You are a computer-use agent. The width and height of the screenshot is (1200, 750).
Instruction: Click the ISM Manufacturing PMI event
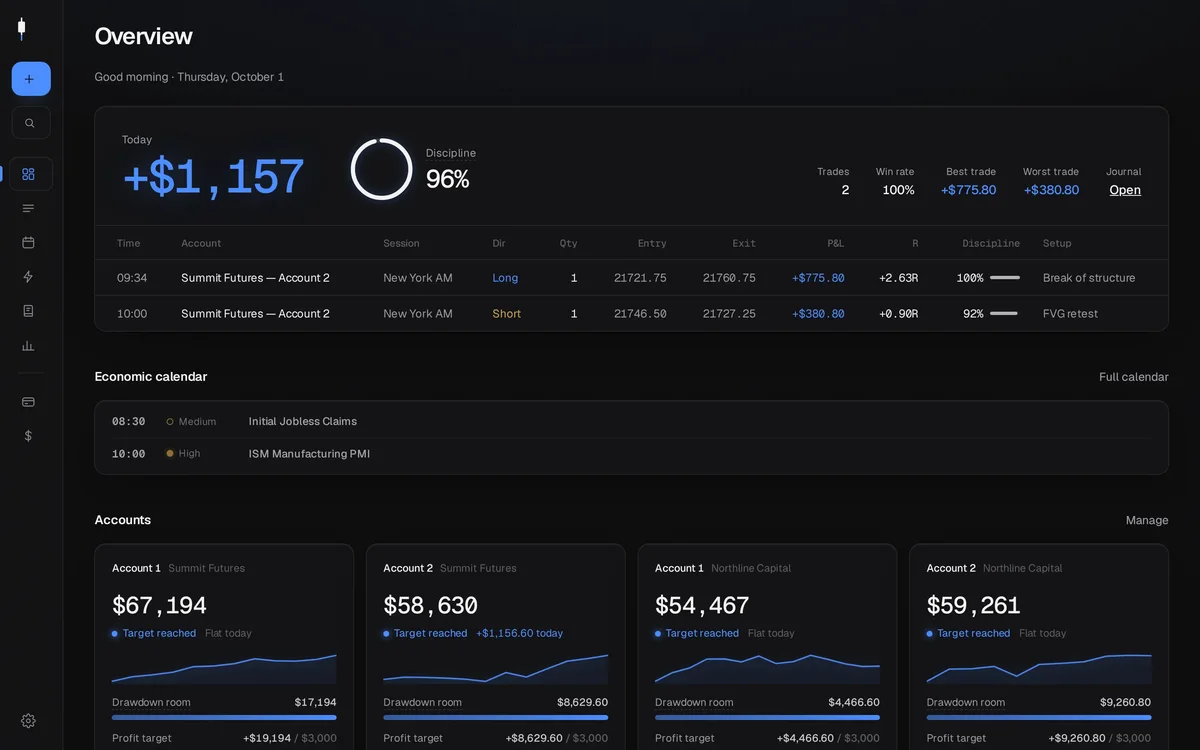[309, 454]
